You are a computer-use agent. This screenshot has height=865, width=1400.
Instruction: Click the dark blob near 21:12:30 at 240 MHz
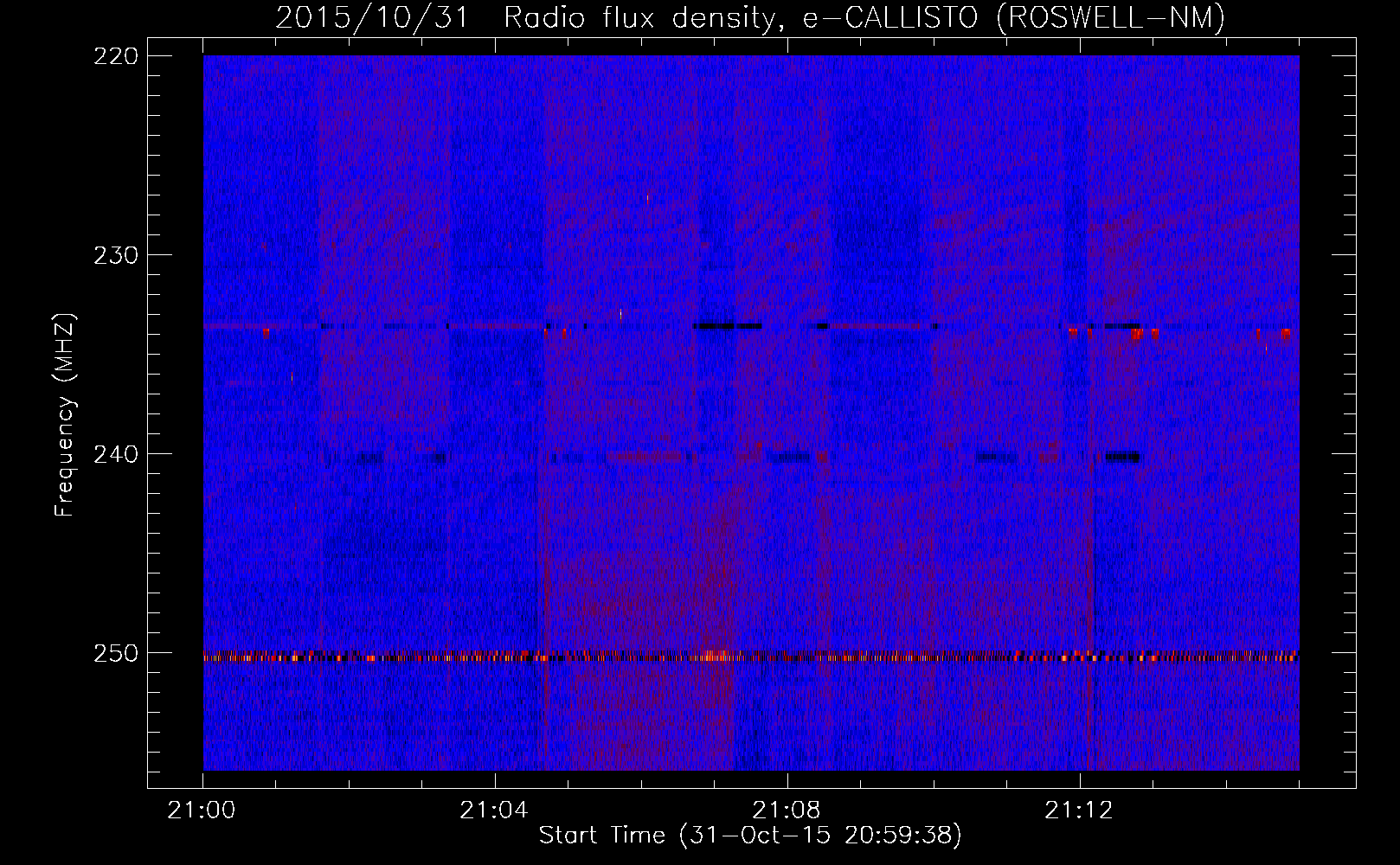(x=1122, y=457)
